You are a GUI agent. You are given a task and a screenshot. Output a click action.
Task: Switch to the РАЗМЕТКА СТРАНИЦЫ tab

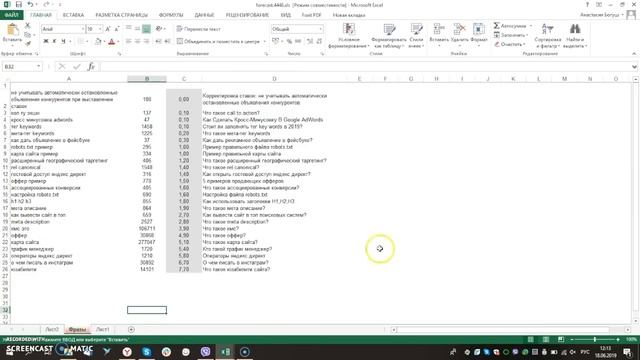[x=121, y=15]
